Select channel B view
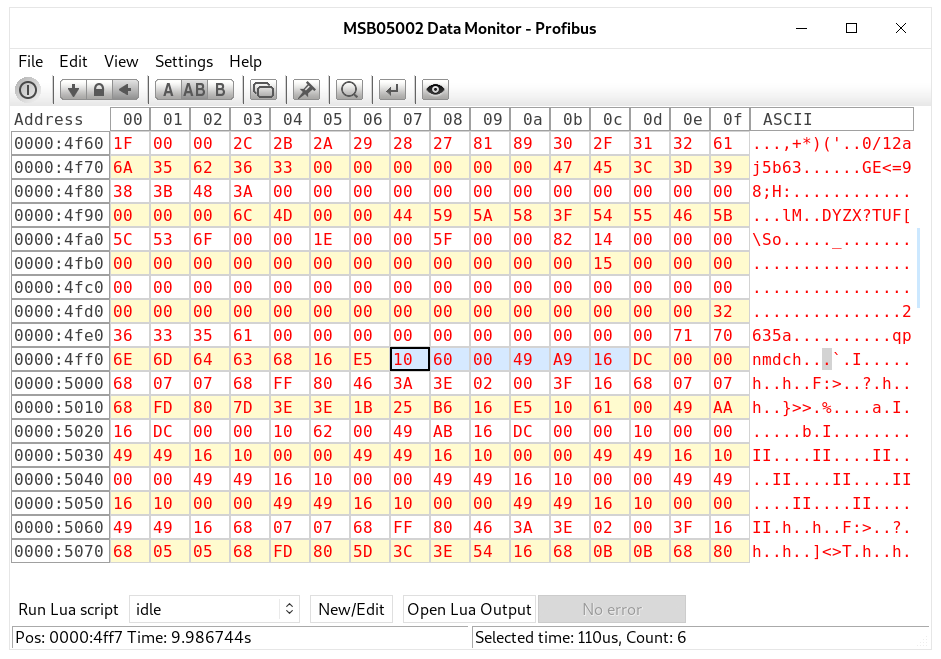Screen dimensions: 941x659 coord(220,90)
